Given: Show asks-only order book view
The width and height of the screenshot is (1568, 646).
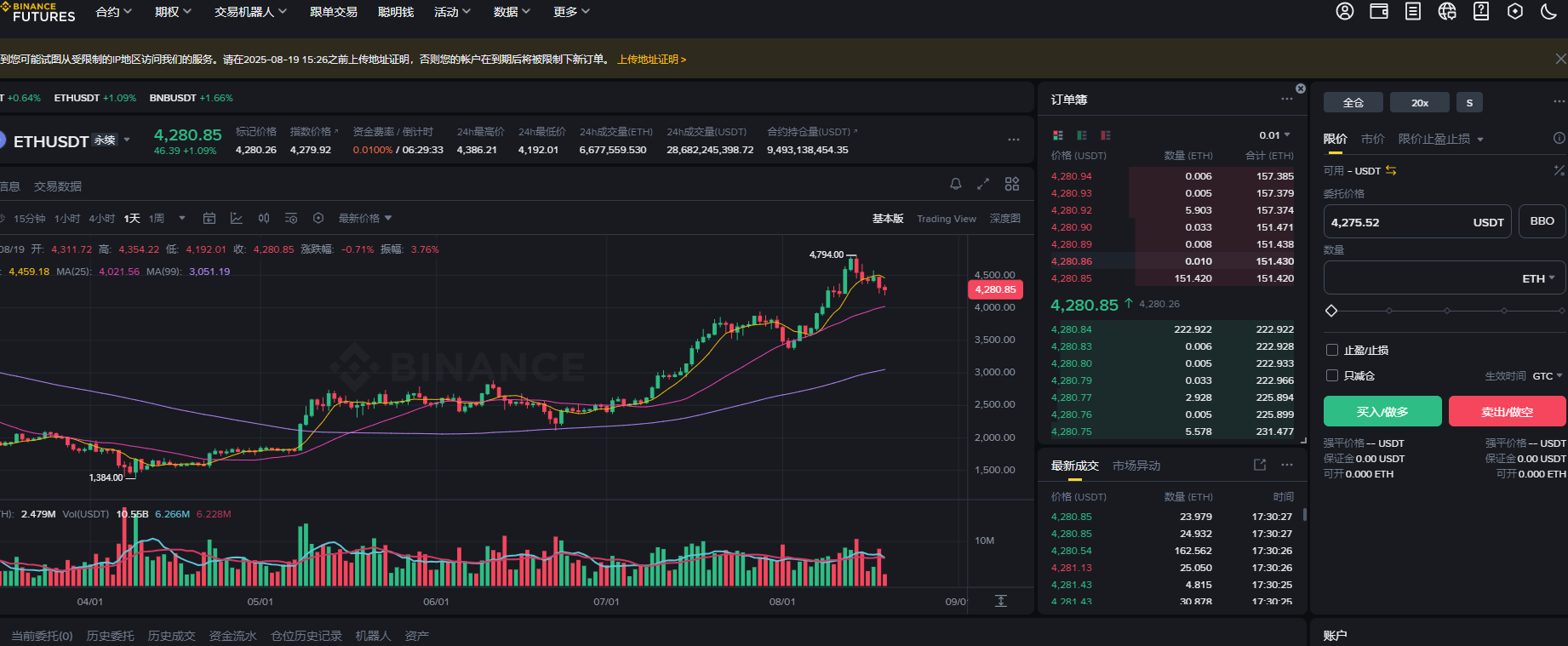Looking at the screenshot, I should pos(1106,135).
